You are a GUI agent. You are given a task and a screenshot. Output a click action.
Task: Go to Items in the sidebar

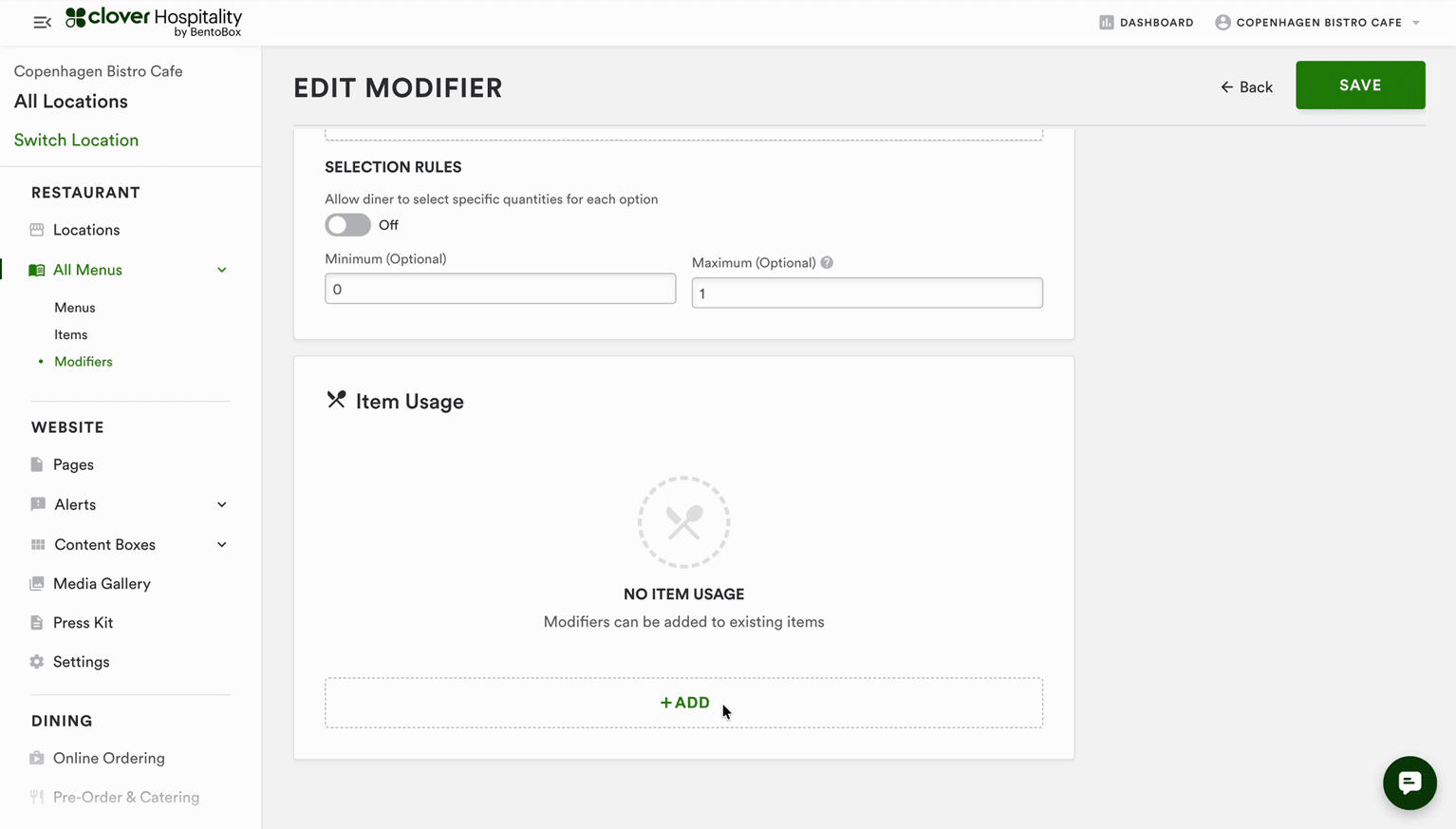[71, 334]
